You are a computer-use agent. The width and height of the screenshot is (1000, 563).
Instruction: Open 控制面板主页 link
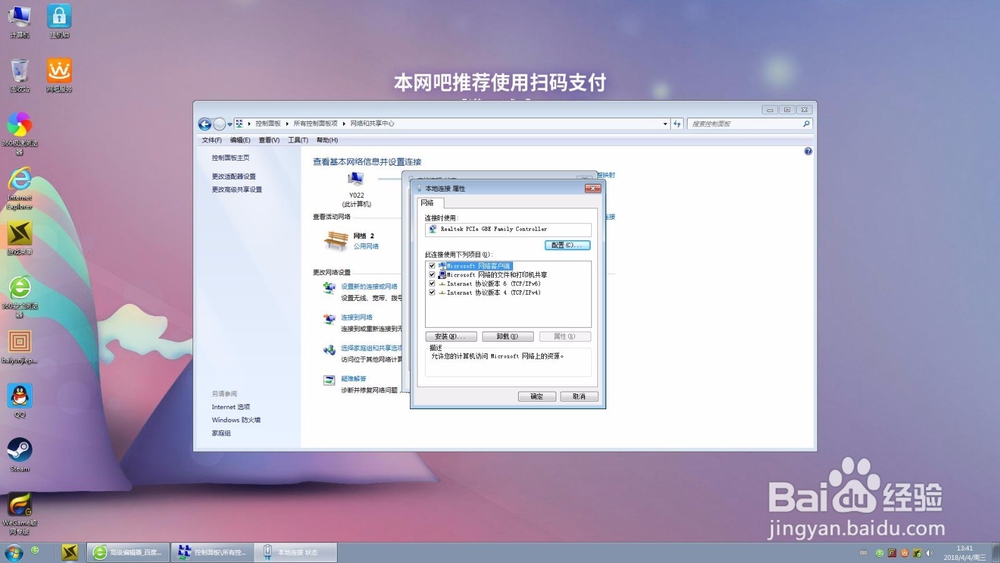click(x=230, y=157)
